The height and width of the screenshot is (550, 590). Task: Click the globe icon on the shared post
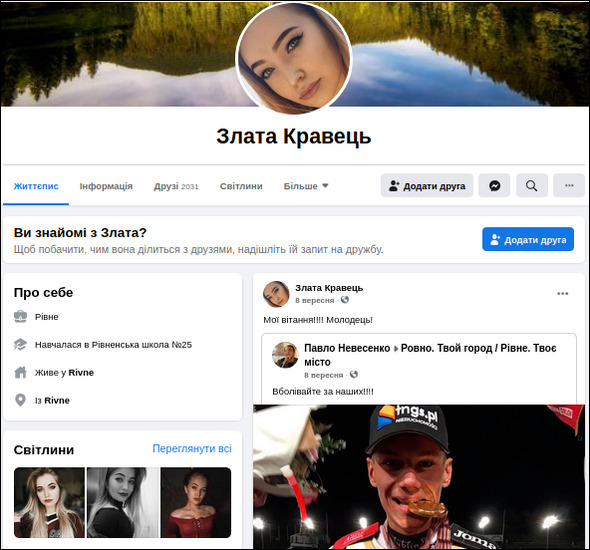354,374
